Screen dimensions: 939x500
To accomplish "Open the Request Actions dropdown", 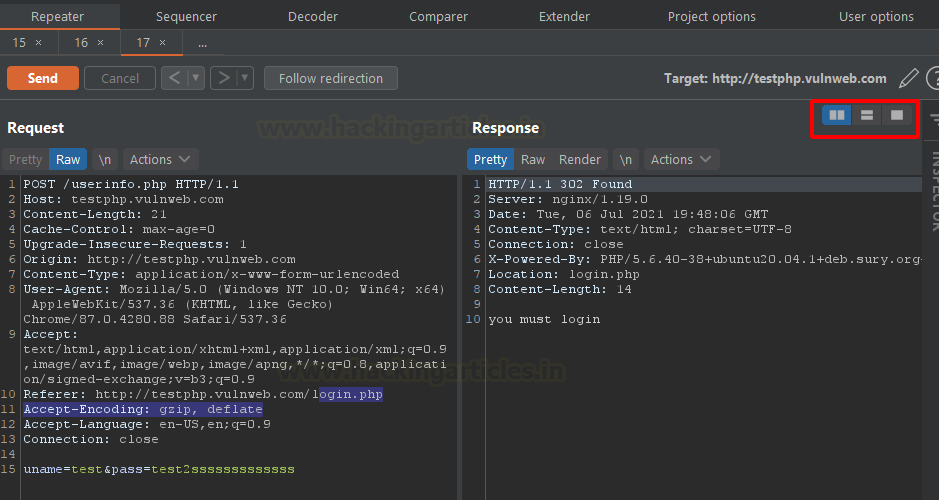I will [x=160, y=160].
